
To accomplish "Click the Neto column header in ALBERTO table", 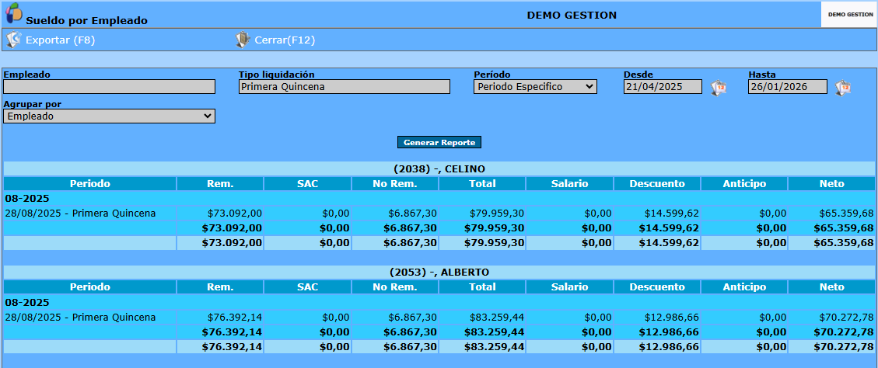I will click(832, 287).
